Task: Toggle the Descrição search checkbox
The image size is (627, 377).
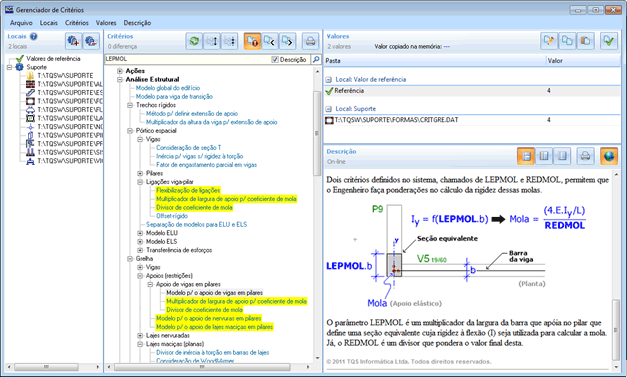Action: (275, 60)
